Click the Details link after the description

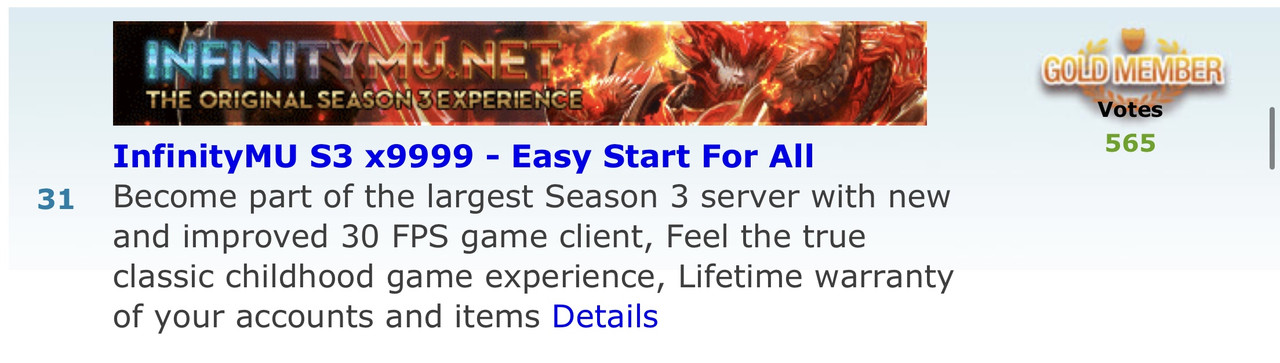pos(605,317)
